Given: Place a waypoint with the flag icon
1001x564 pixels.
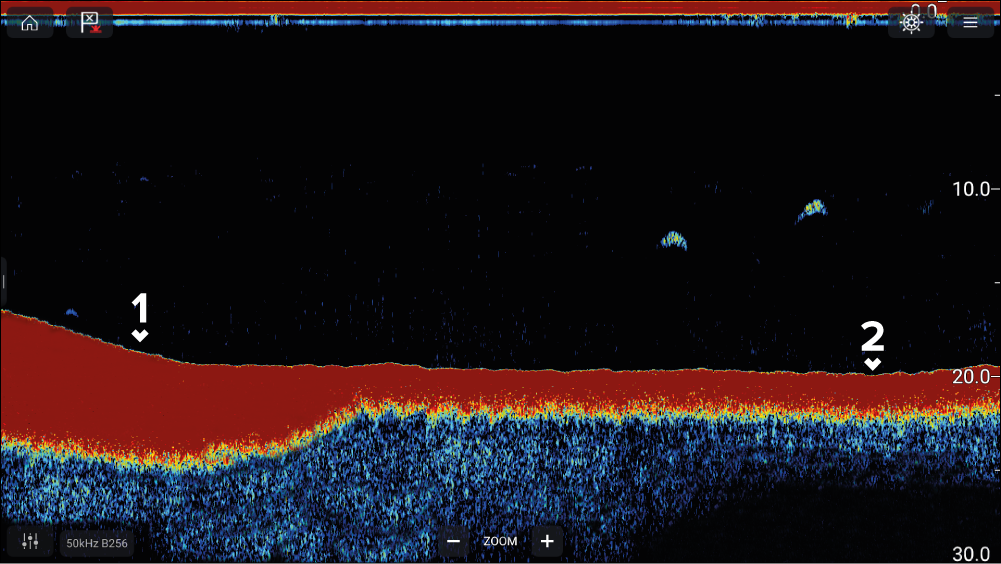Looking at the screenshot, I should (89, 23).
